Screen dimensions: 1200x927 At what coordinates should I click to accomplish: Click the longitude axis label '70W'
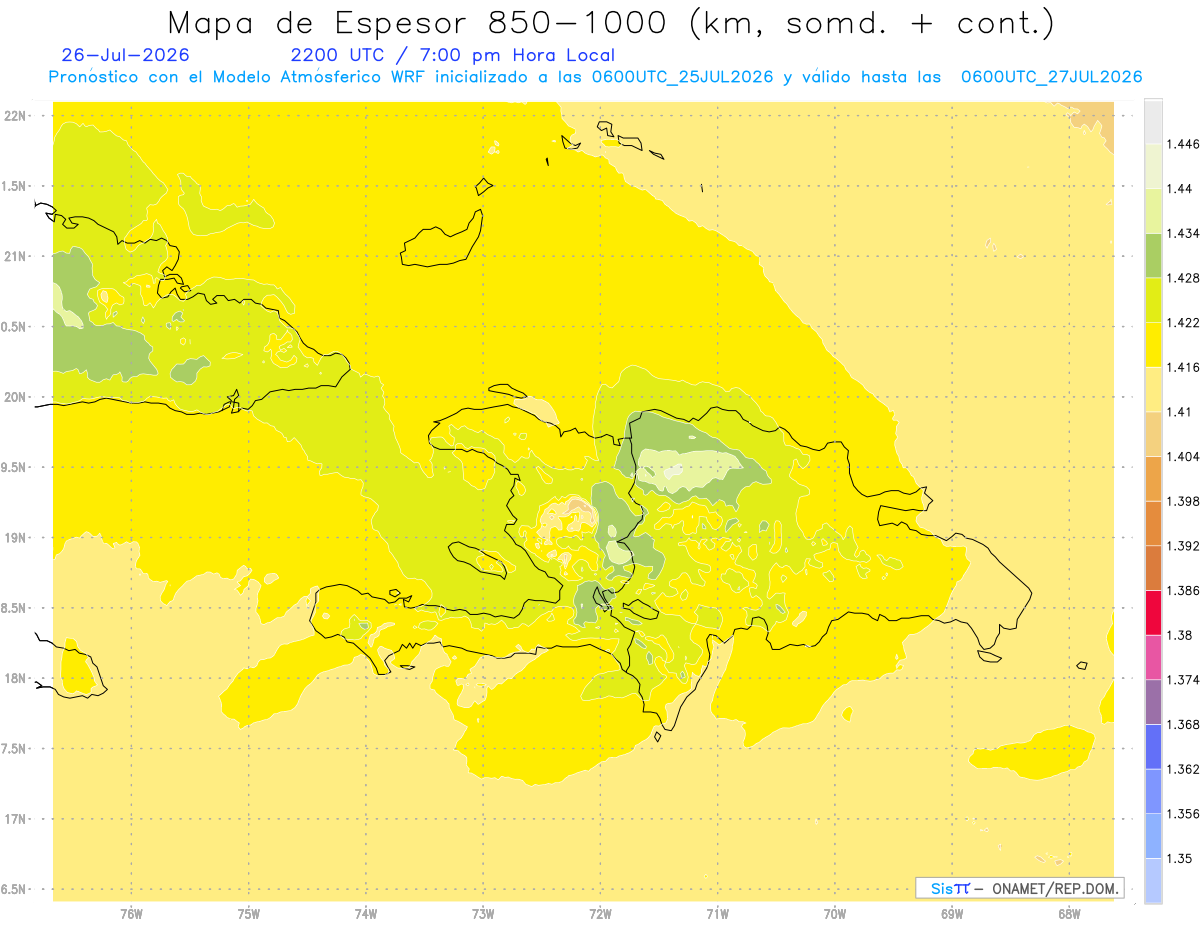tap(835, 913)
